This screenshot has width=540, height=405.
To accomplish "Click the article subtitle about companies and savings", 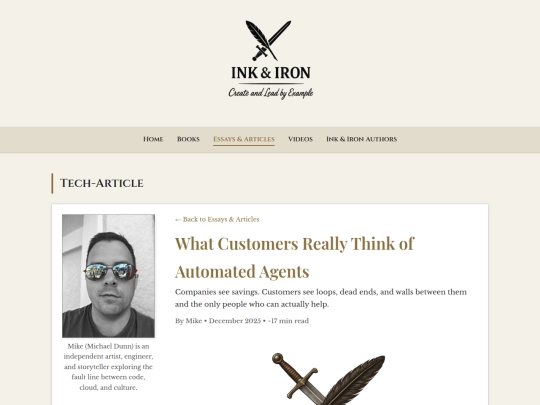I will 321,298.
